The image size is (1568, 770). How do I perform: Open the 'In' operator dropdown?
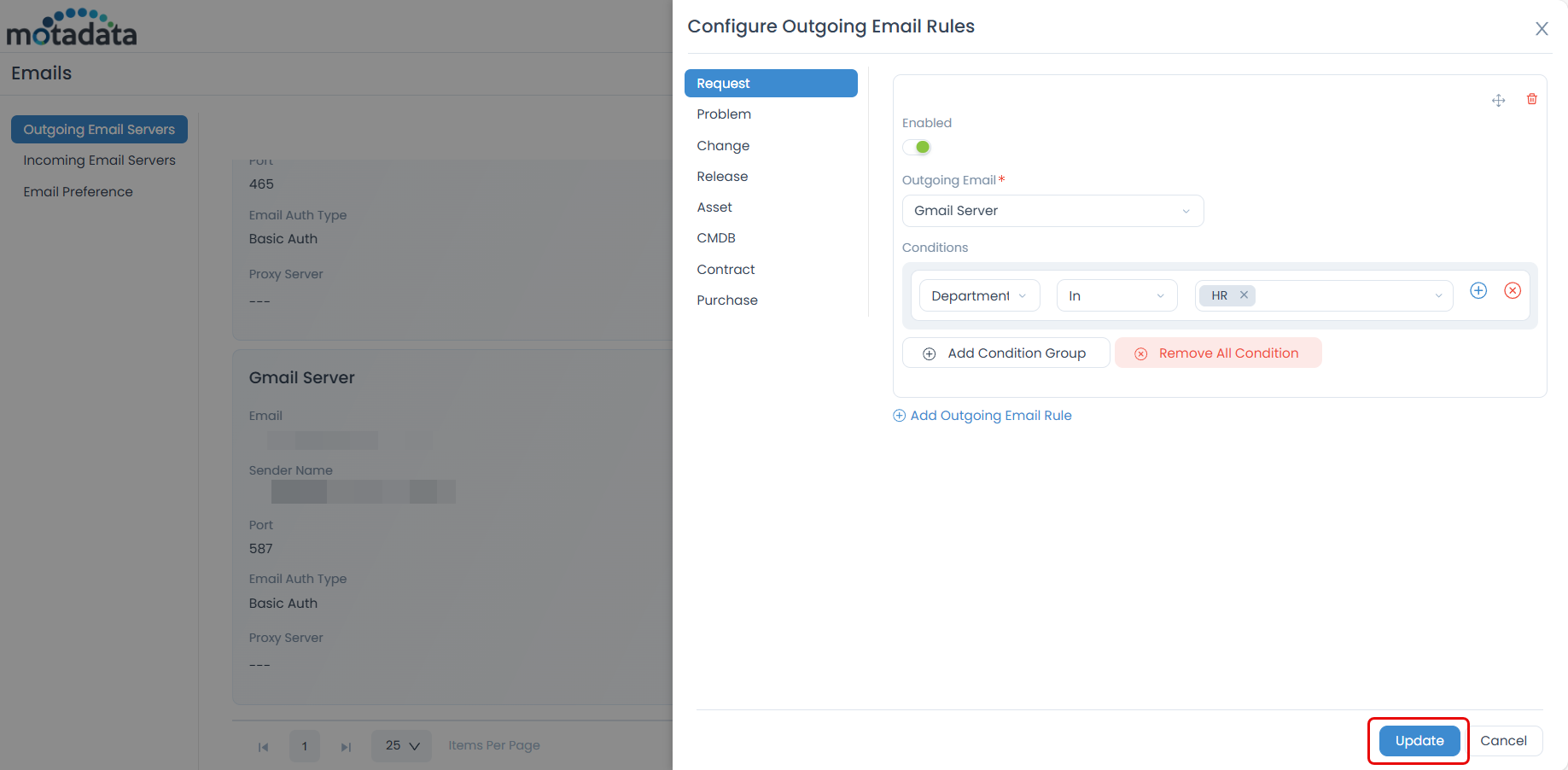click(1116, 295)
